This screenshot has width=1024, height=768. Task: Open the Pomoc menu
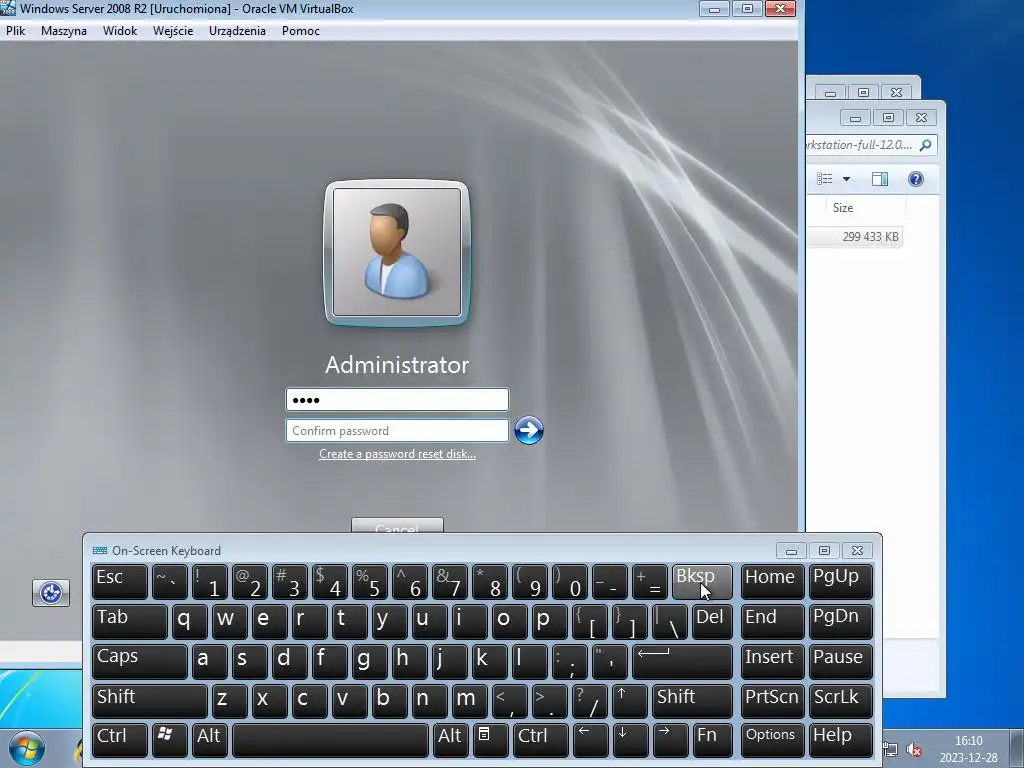pyautogui.click(x=300, y=31)
